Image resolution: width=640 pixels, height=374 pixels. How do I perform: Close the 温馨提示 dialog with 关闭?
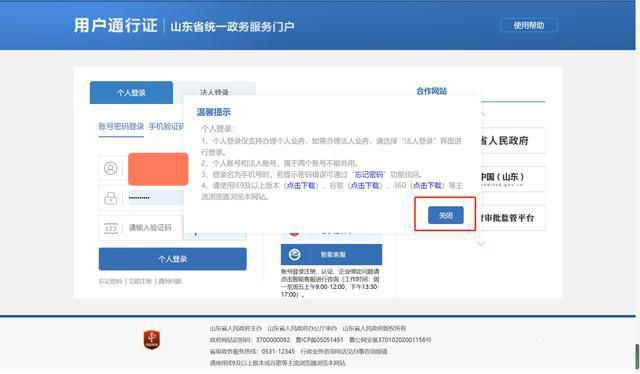click(x=446, y=215)
